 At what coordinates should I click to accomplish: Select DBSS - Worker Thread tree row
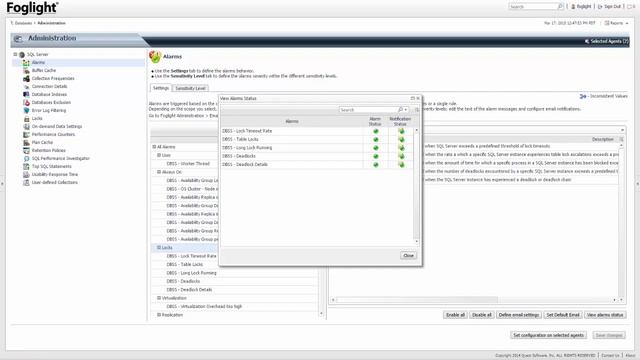point(188,164)
